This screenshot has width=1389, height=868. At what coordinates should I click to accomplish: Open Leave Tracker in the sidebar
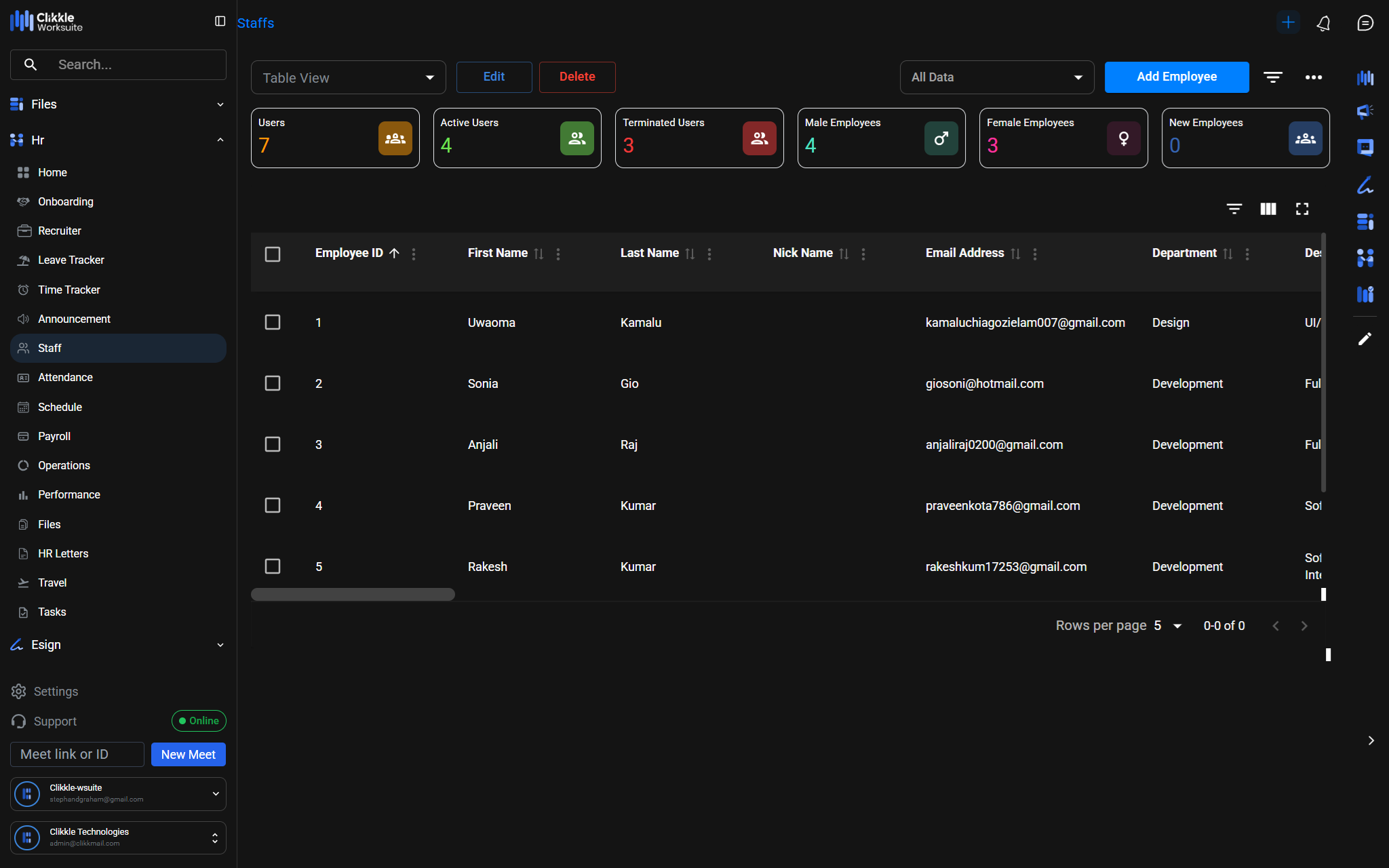click(71, 260)
